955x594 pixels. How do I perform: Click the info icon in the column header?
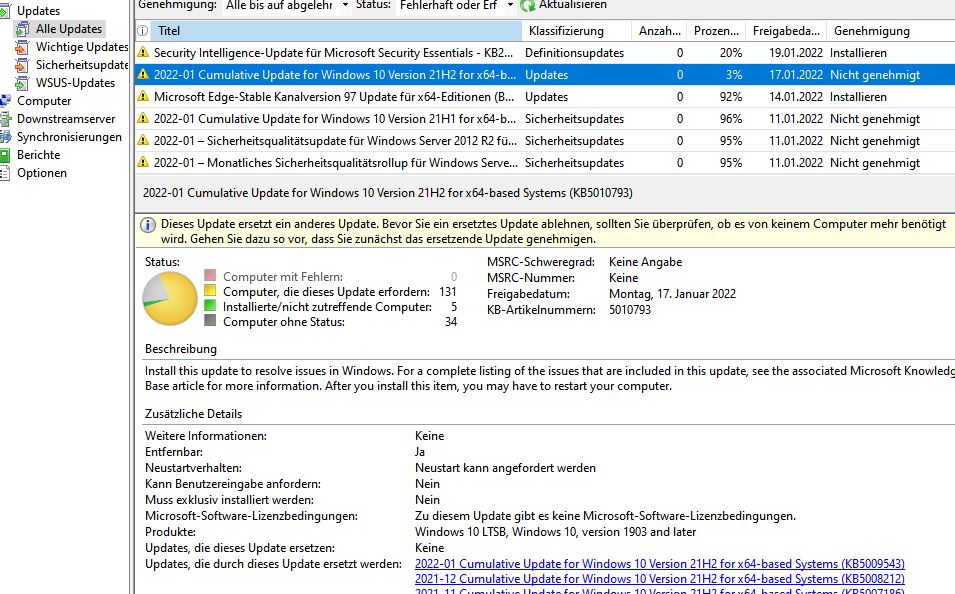143,30
